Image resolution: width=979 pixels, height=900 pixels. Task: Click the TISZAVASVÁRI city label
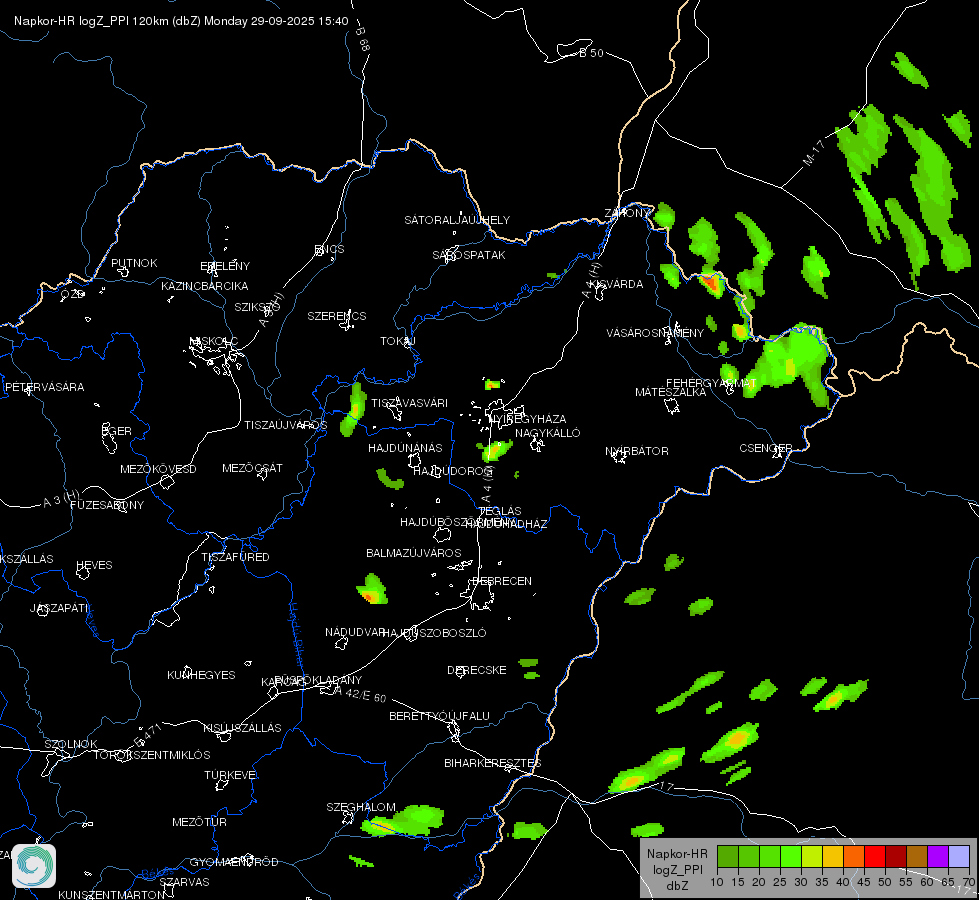pyautogui.click(x=410, y=403)
